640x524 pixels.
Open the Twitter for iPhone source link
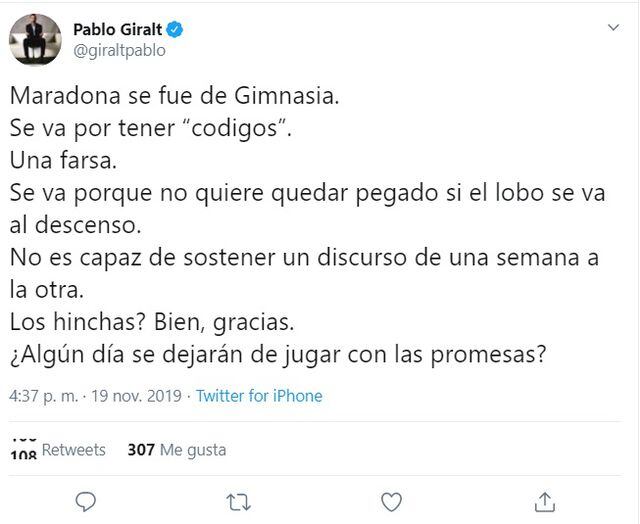coord(259,396)
